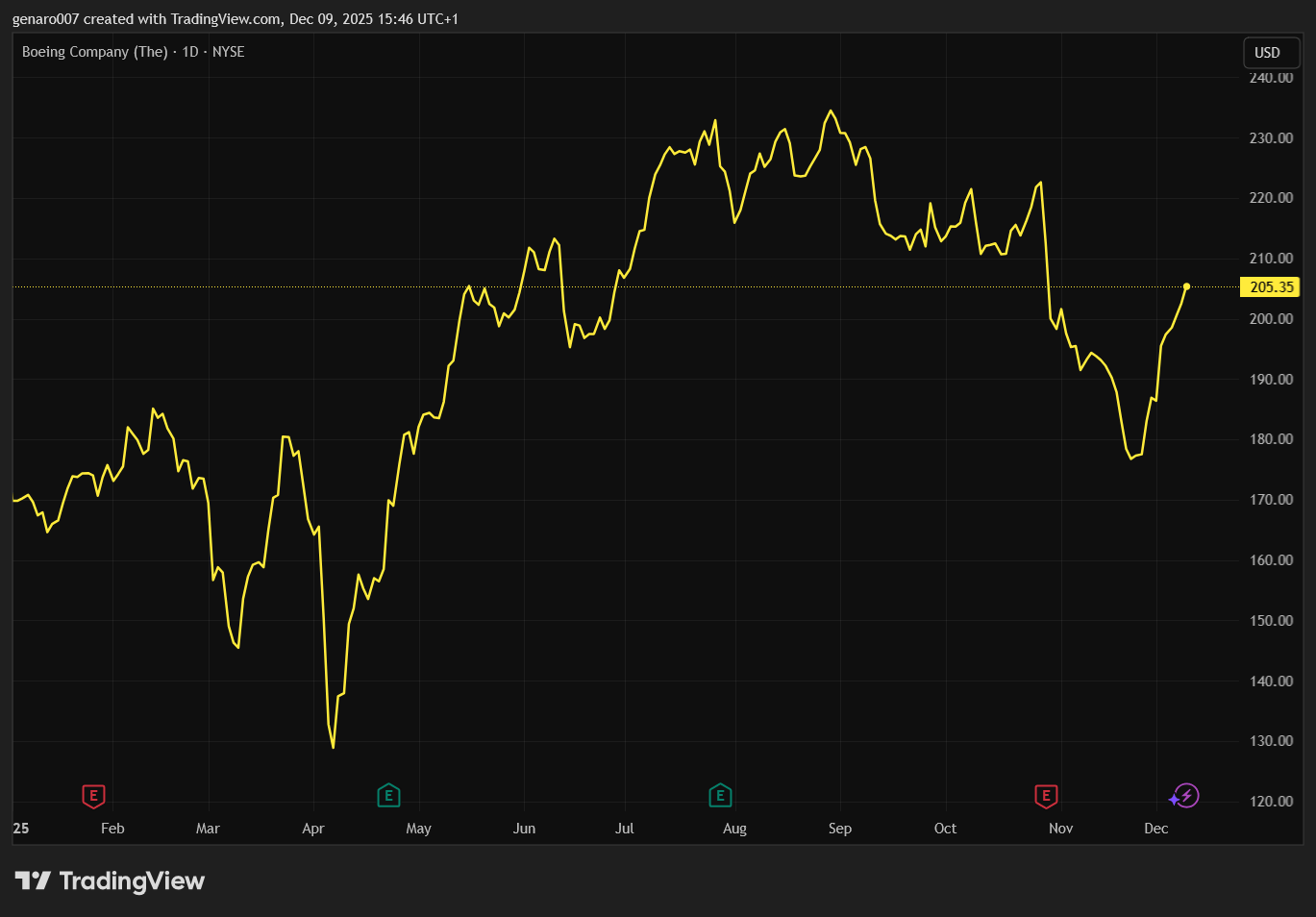Open the purple lightning event icon near Dec

coord(1184,796)
